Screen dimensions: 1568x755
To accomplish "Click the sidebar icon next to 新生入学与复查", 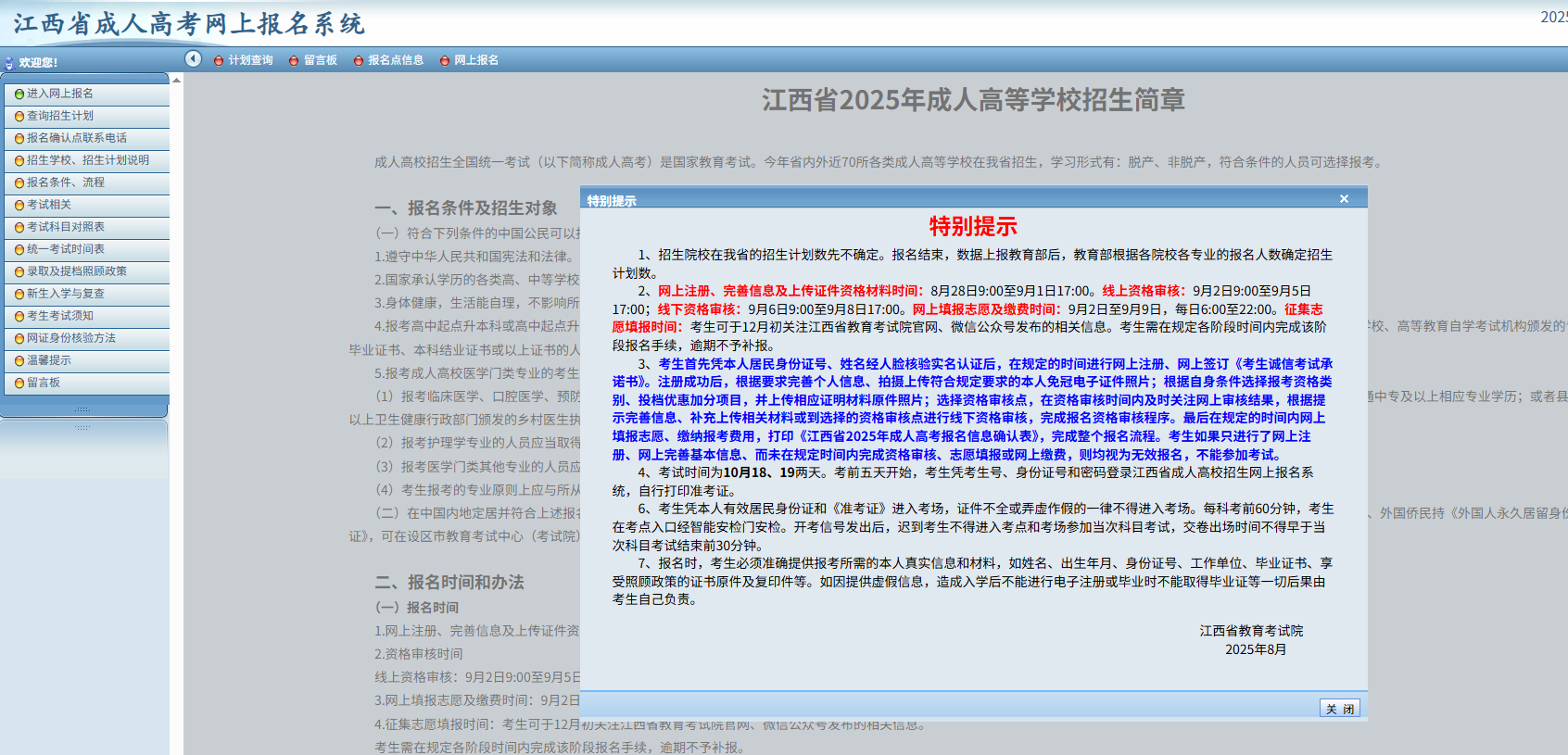I will tap(19, 295).
